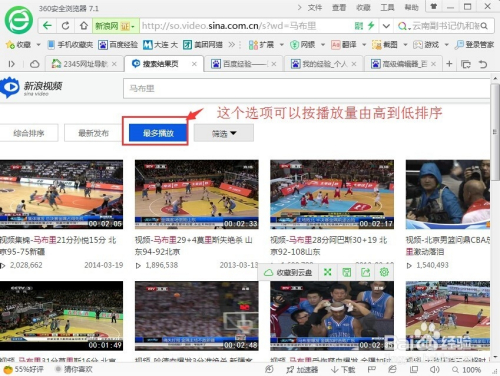Open the 大连 bookmark
This screenshot has height=376, width=500.
point(160,45)
